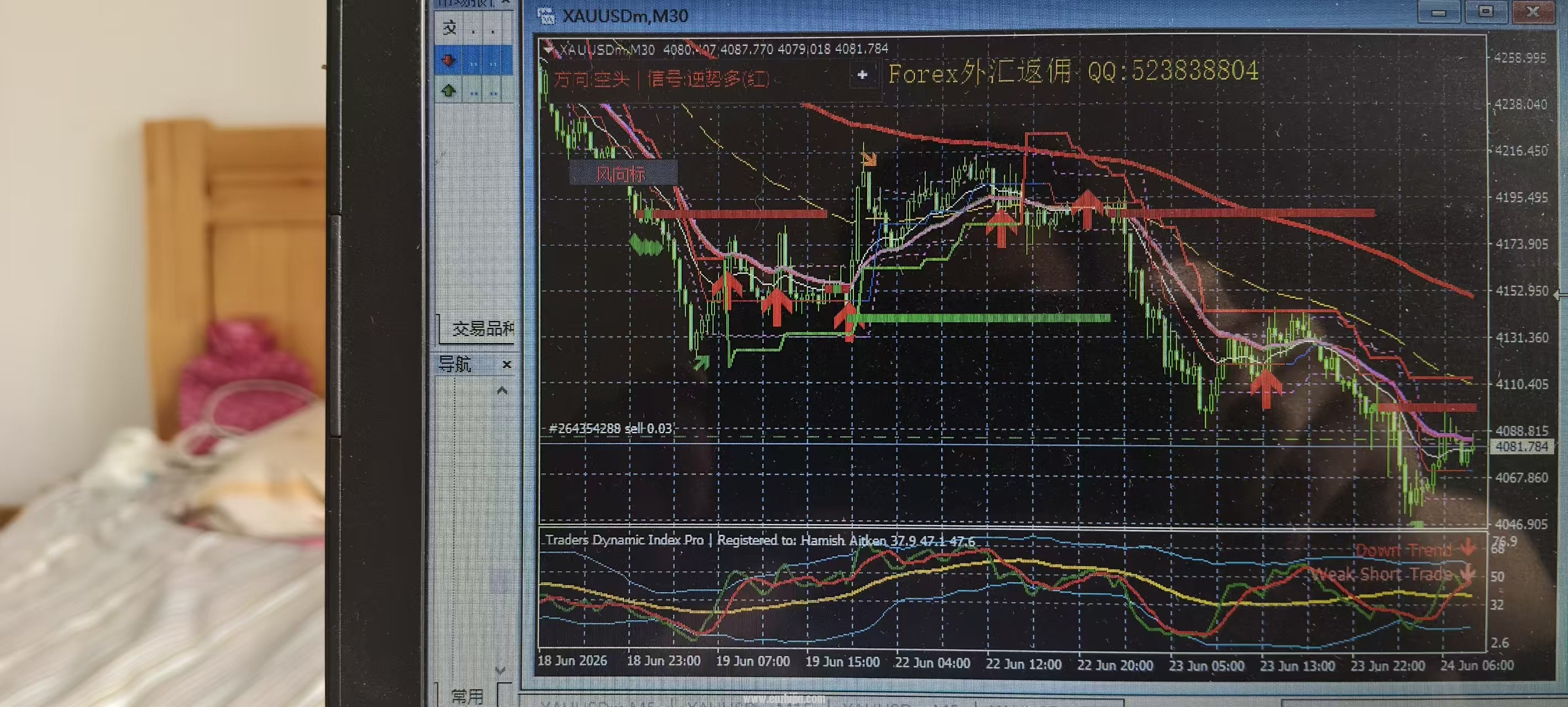The width and height of the screenshot is (1568, 707).
Task: Switch to the 交易品种 tab
Action: pos(482,329)
